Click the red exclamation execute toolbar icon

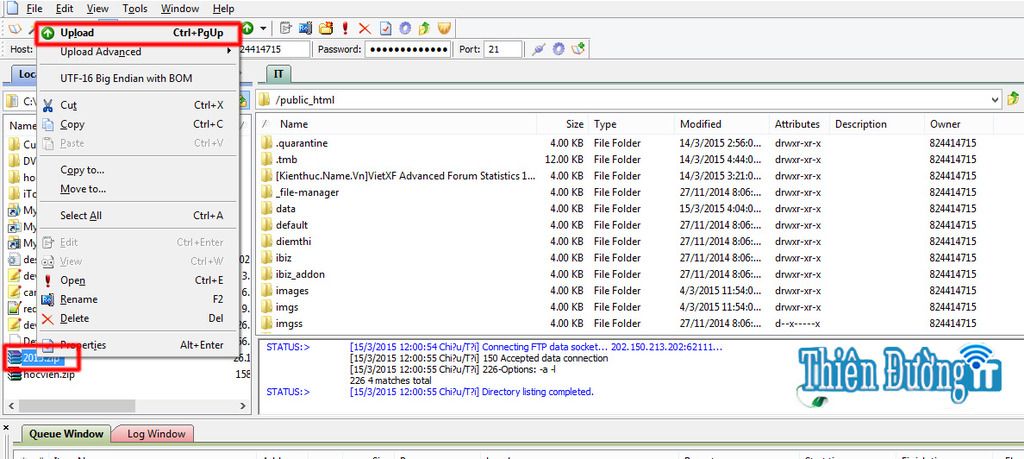pyautogui.click(x=345, y=28)
